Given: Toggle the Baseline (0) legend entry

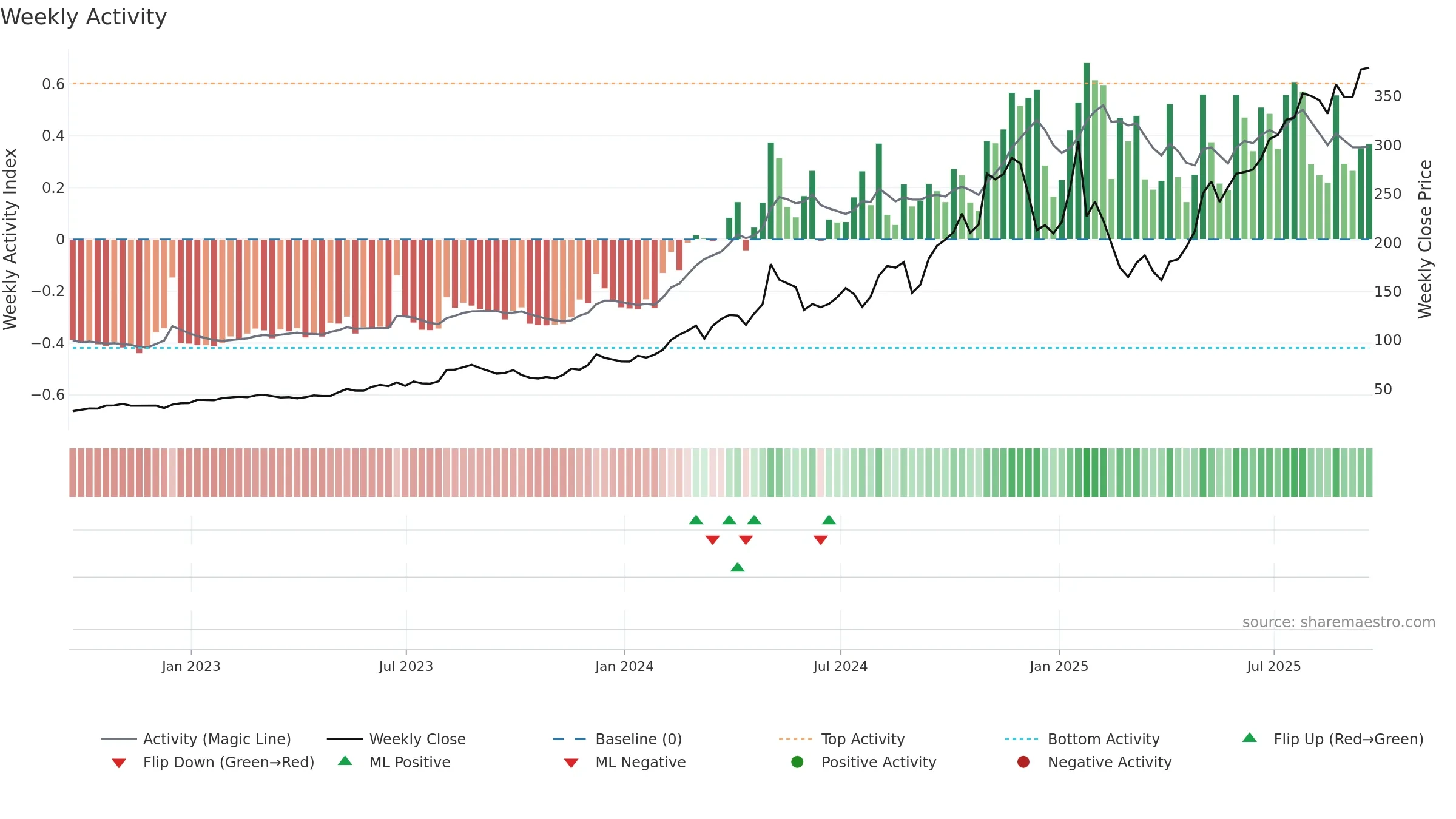Looking at the screenshot, I should point(618,739).
